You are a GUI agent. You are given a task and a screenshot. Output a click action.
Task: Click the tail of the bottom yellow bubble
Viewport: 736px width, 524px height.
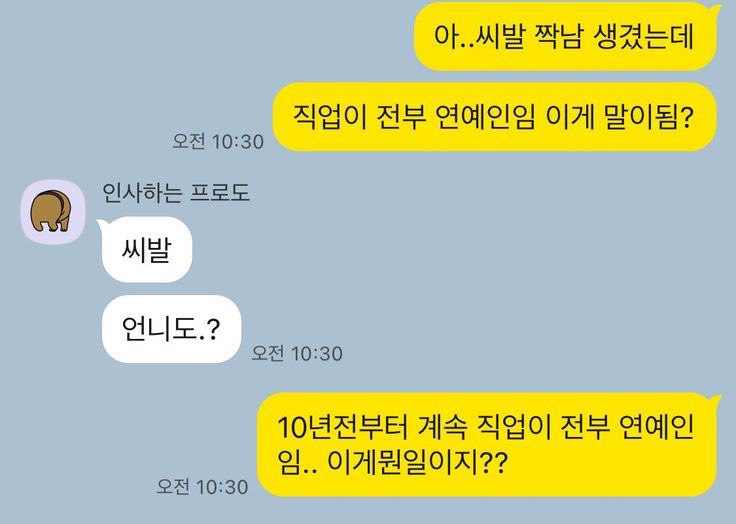click(x=716, y=401)
